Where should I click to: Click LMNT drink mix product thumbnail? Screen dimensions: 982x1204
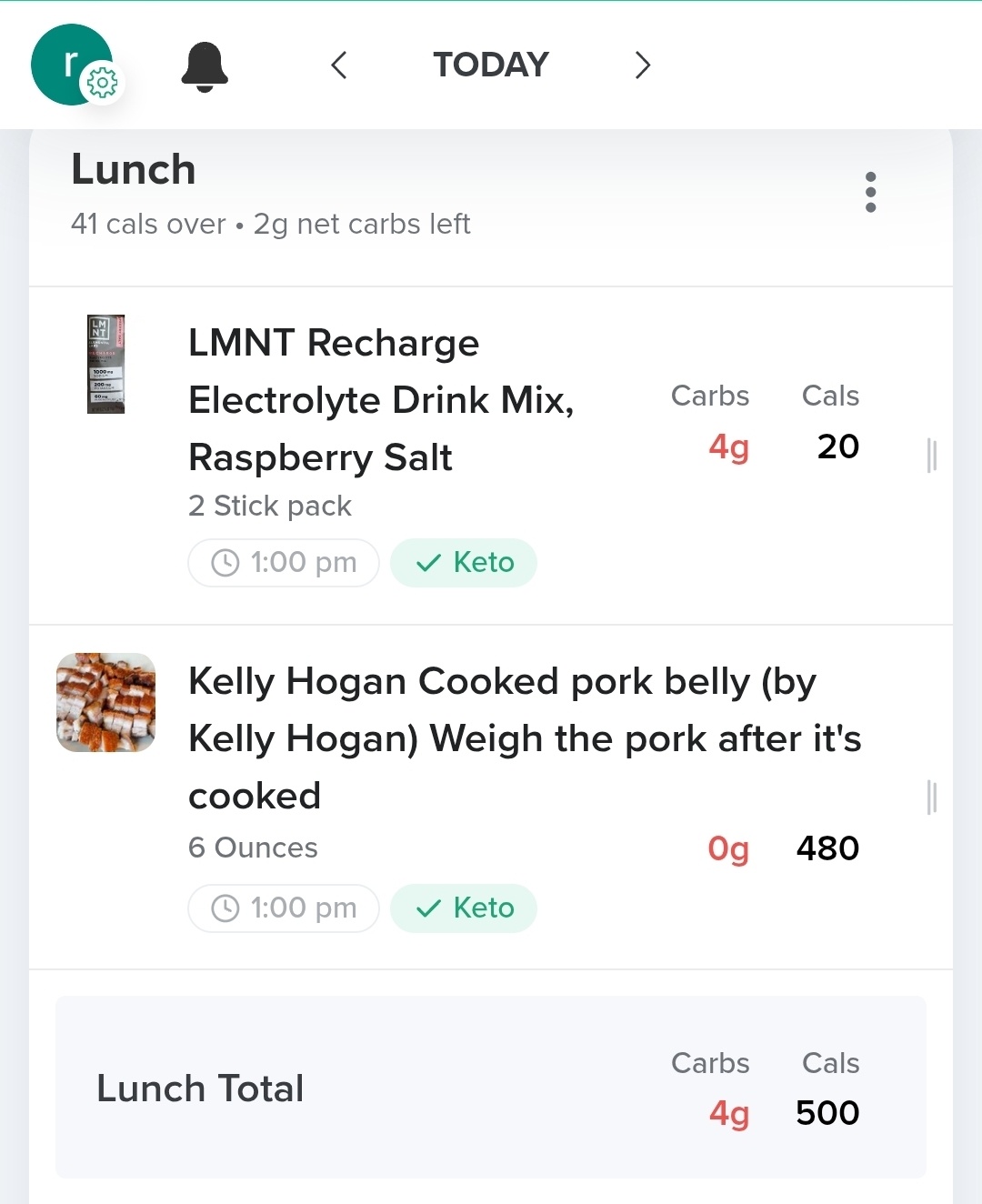pos(105,364)
